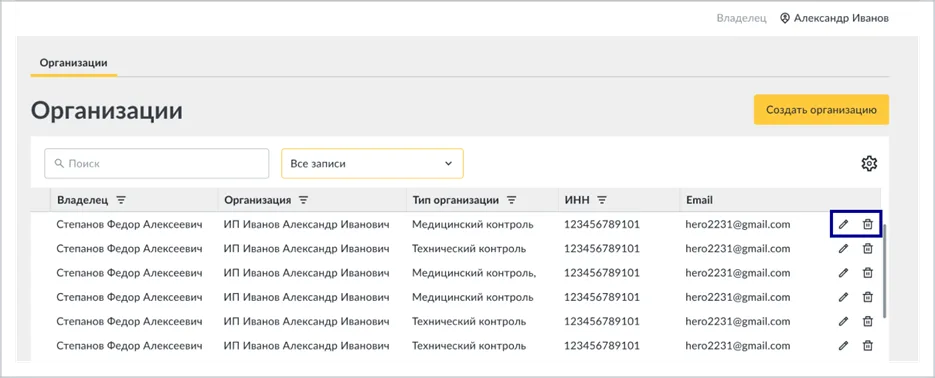Click last row email 'hero2231@gmail.com'
Screen dimensions: 935x378
(738, 345)
